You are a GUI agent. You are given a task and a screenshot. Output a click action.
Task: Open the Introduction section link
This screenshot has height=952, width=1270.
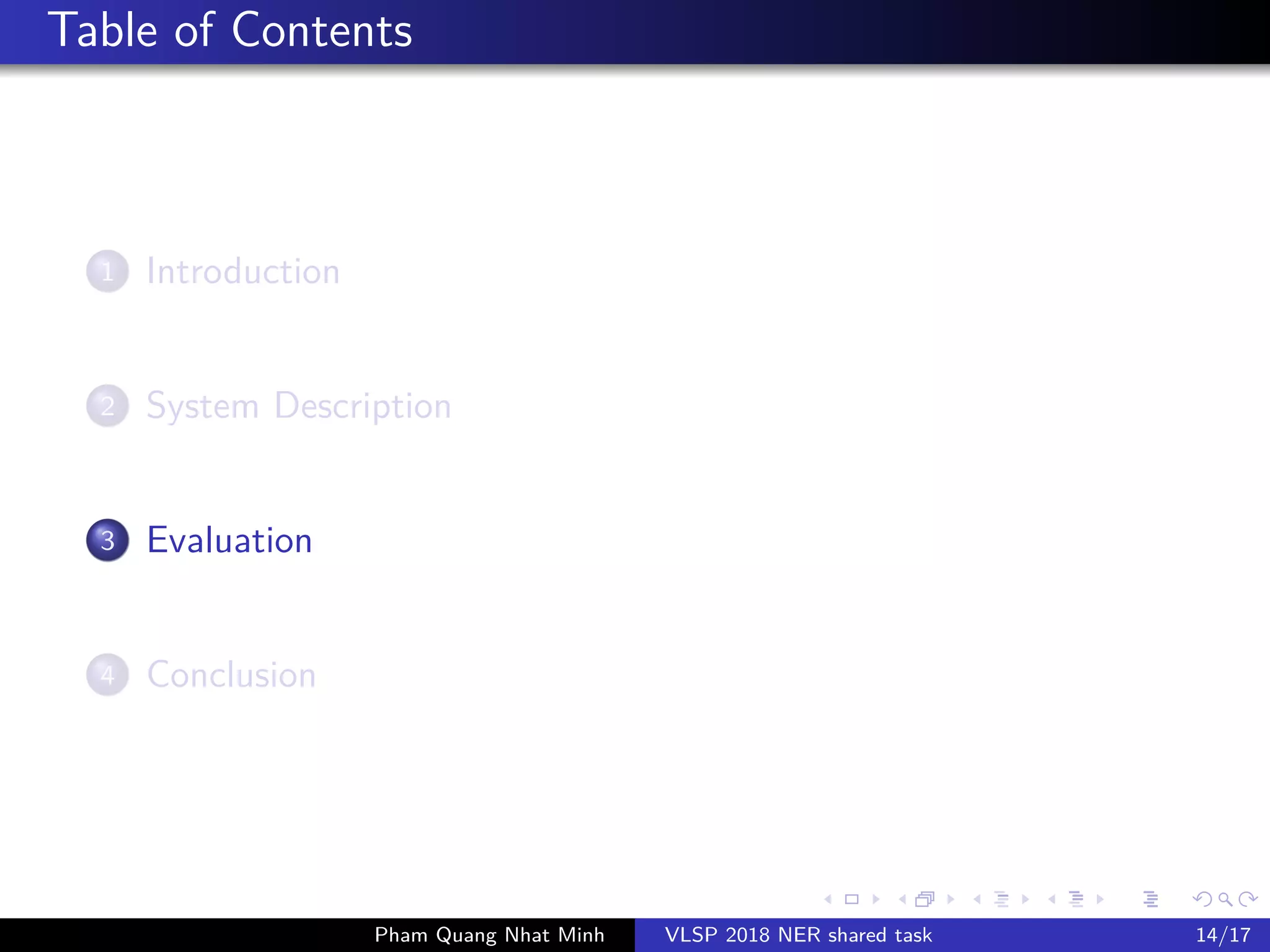(x=242, y=271)
